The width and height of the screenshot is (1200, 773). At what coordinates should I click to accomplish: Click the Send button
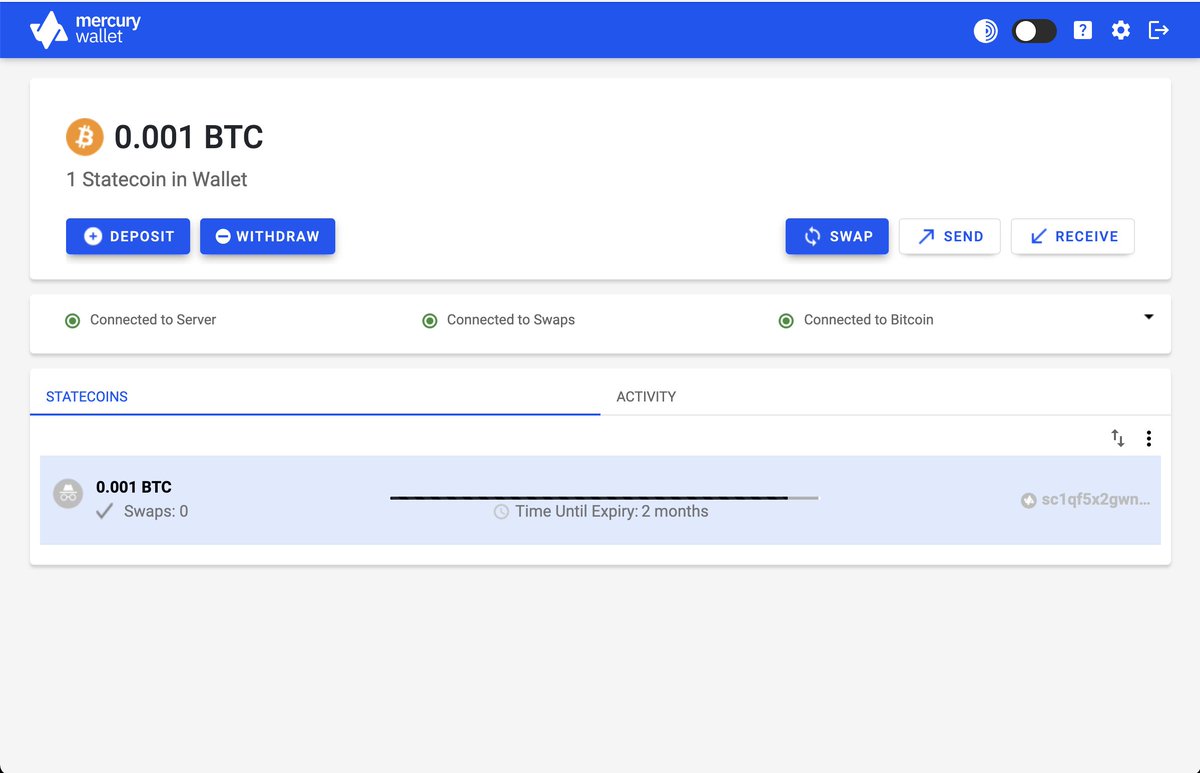pyautogui.click(x=950, y=237)
